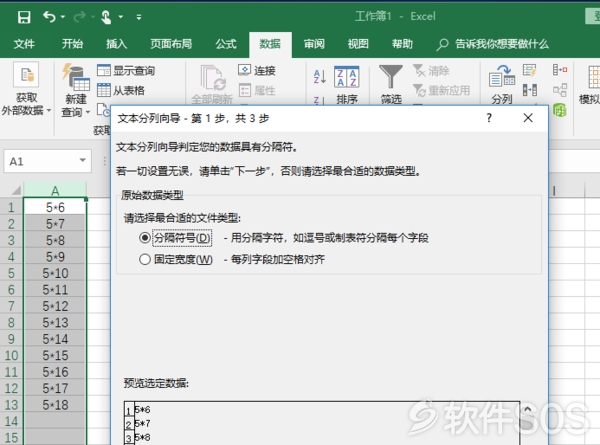Select the 数据 ribbon tab

(x=270, y=44)
